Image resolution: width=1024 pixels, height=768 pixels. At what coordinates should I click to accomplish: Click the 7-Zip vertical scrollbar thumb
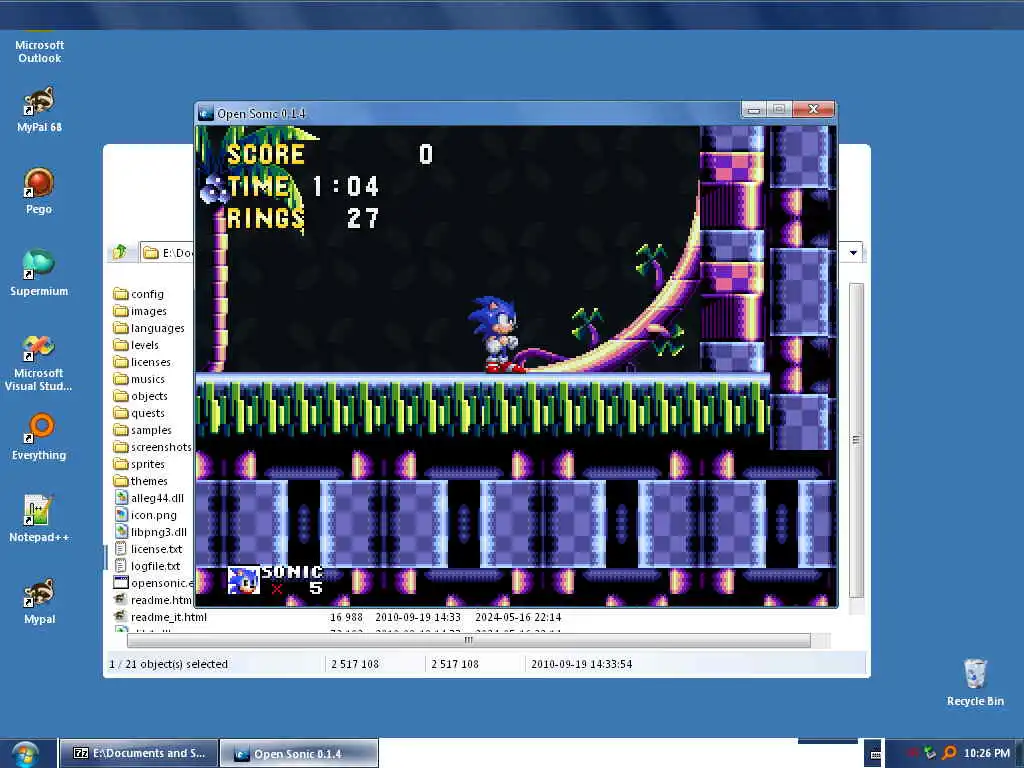pyautogui.click(x=856, y=440)
